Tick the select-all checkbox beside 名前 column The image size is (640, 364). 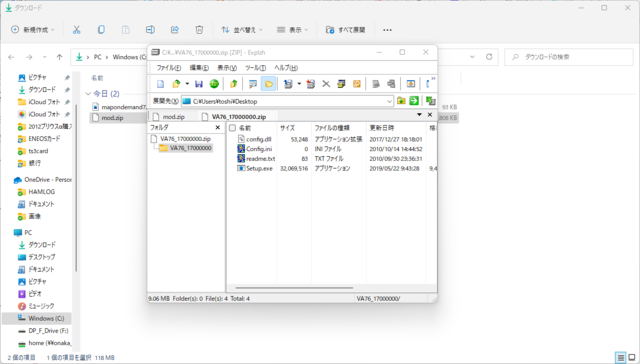(x=233, y=128)
